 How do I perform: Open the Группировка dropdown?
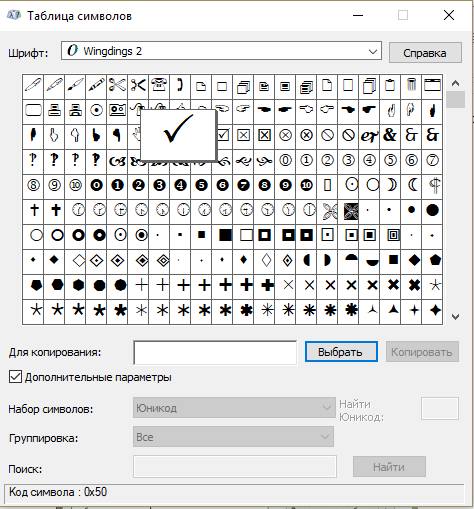click(x=233, y=436)
